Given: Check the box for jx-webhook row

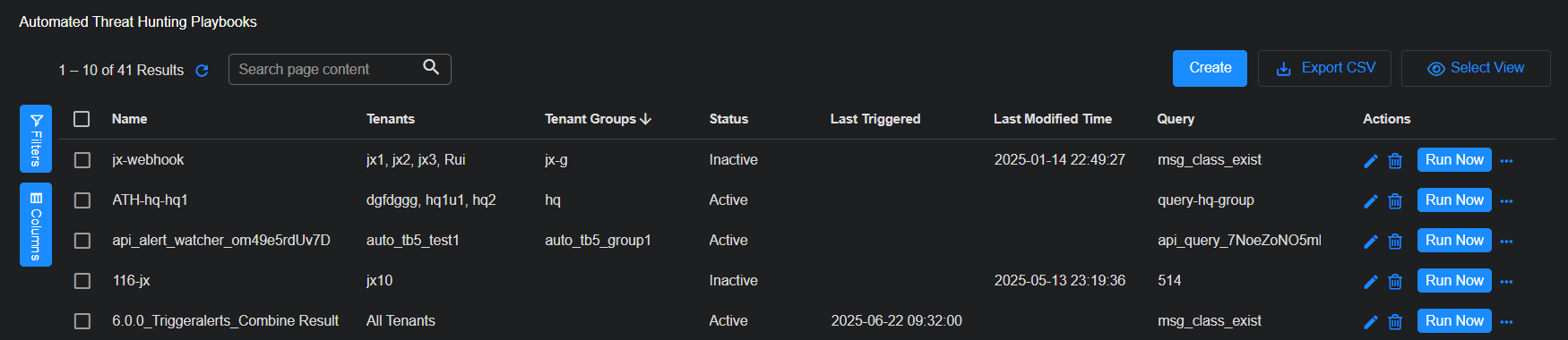Looking at the screenshot, I should coord(82,160).
